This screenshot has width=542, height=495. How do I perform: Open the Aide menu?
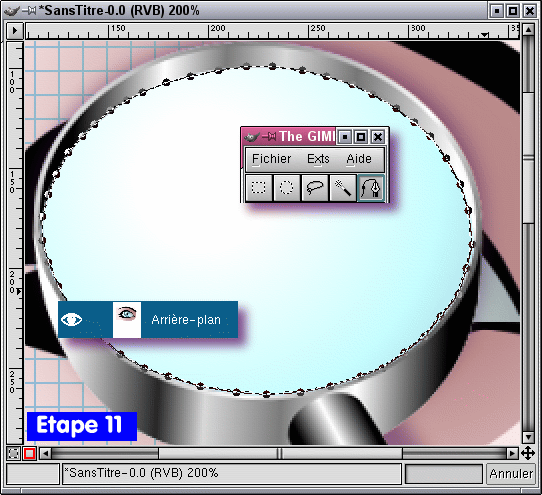pyautogui.click(x=359, y=159)
